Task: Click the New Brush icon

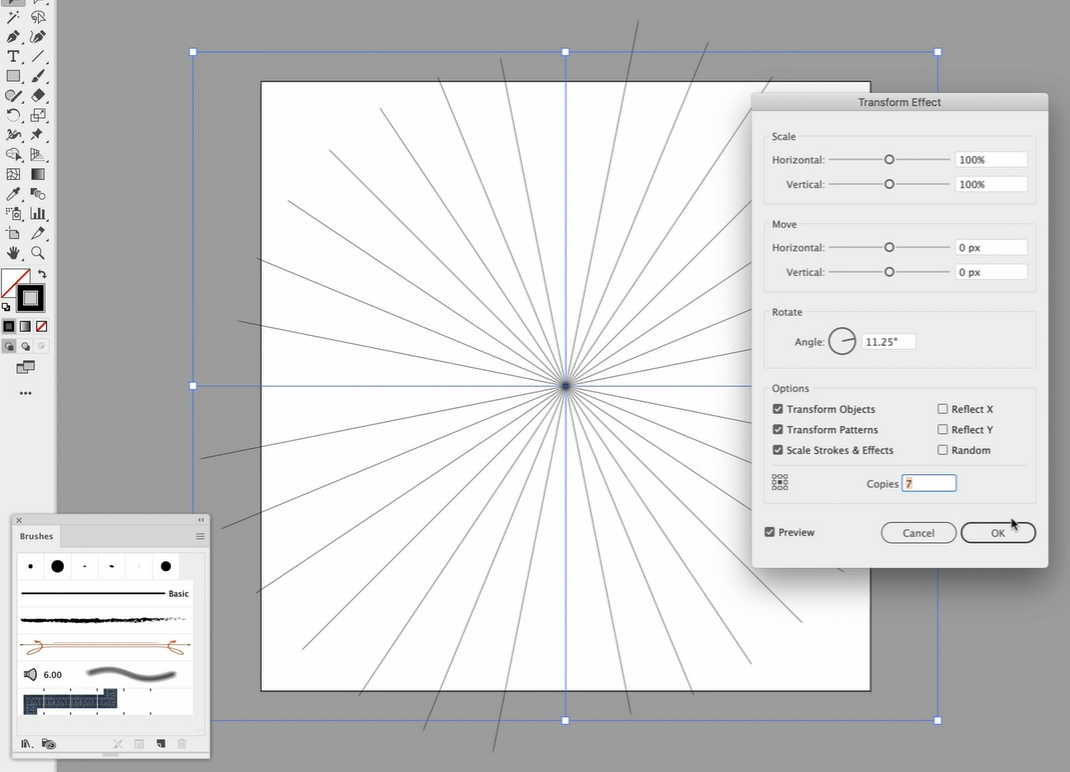Action: coord(160,744)
